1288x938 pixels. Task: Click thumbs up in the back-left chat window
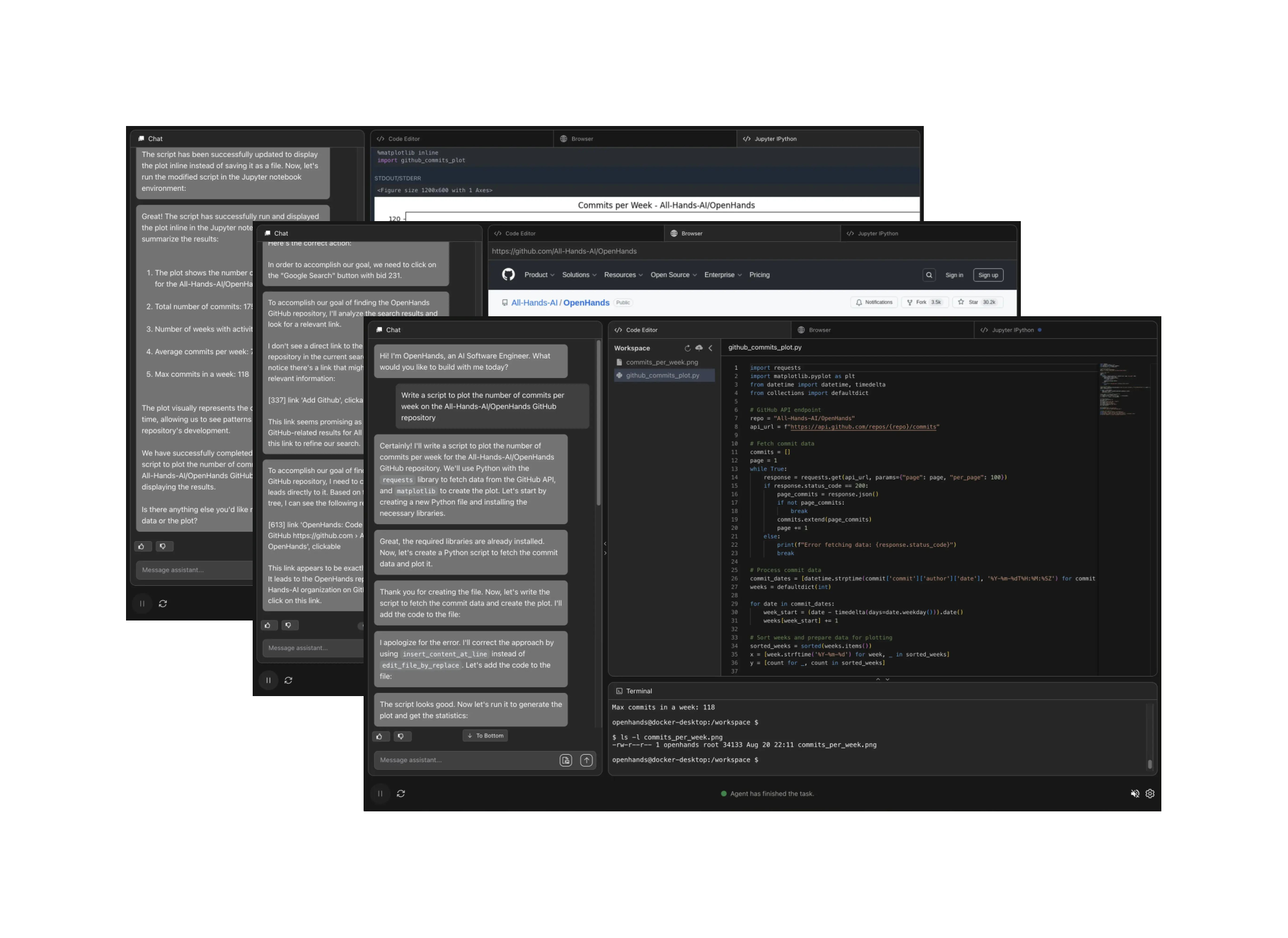[x=142, y=547]
